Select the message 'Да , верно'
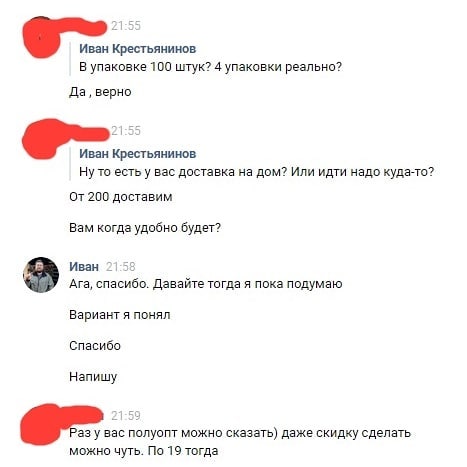Image resolution: width=467 pixels, height=467 pixels. [100, 92]
